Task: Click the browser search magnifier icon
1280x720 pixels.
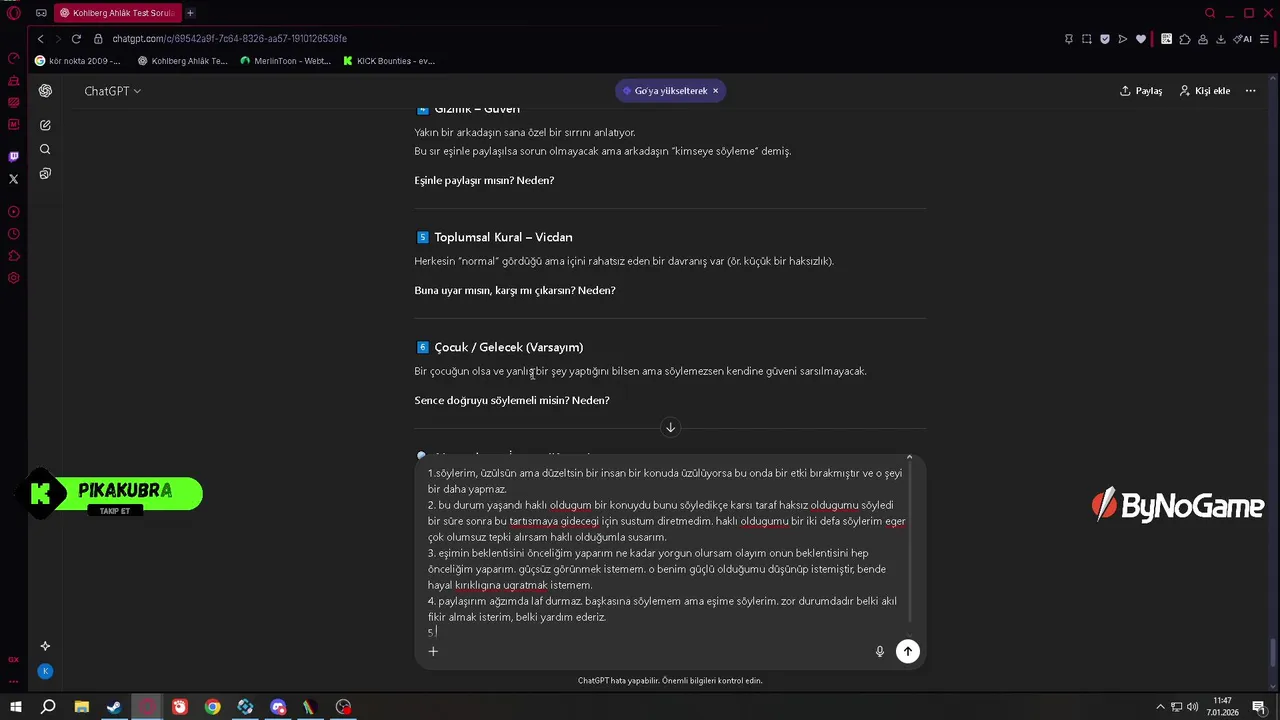Action: 1210,13
